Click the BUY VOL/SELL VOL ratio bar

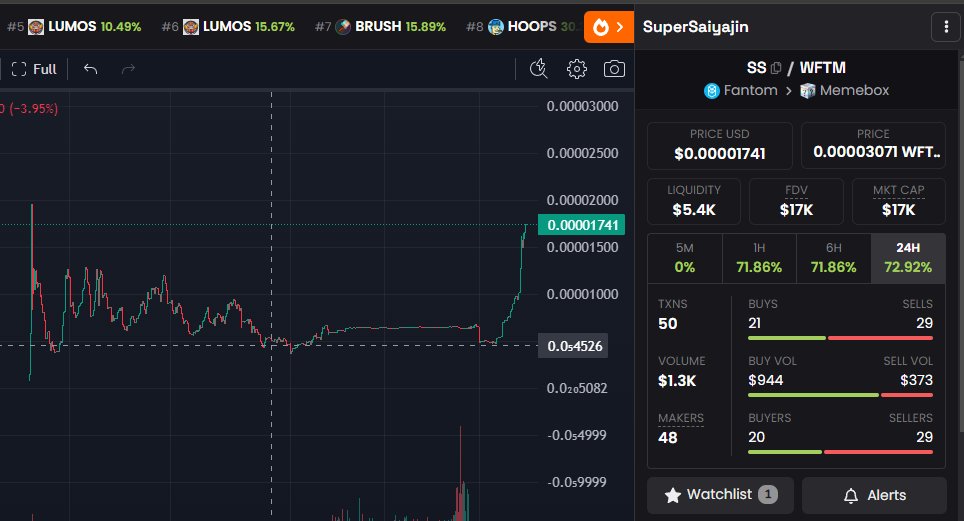(840, 395)
